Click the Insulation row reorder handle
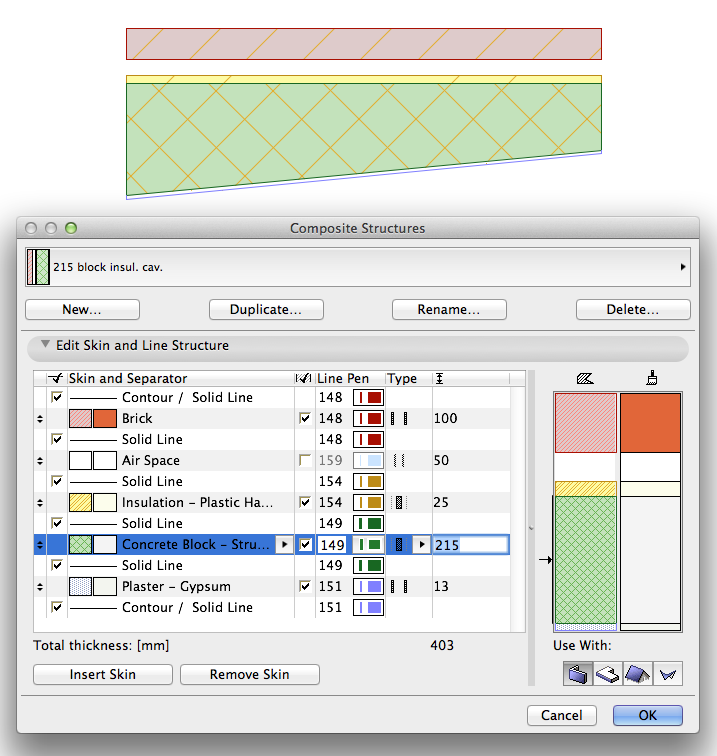This screenshot has width=717, height=756. [40, 503]
